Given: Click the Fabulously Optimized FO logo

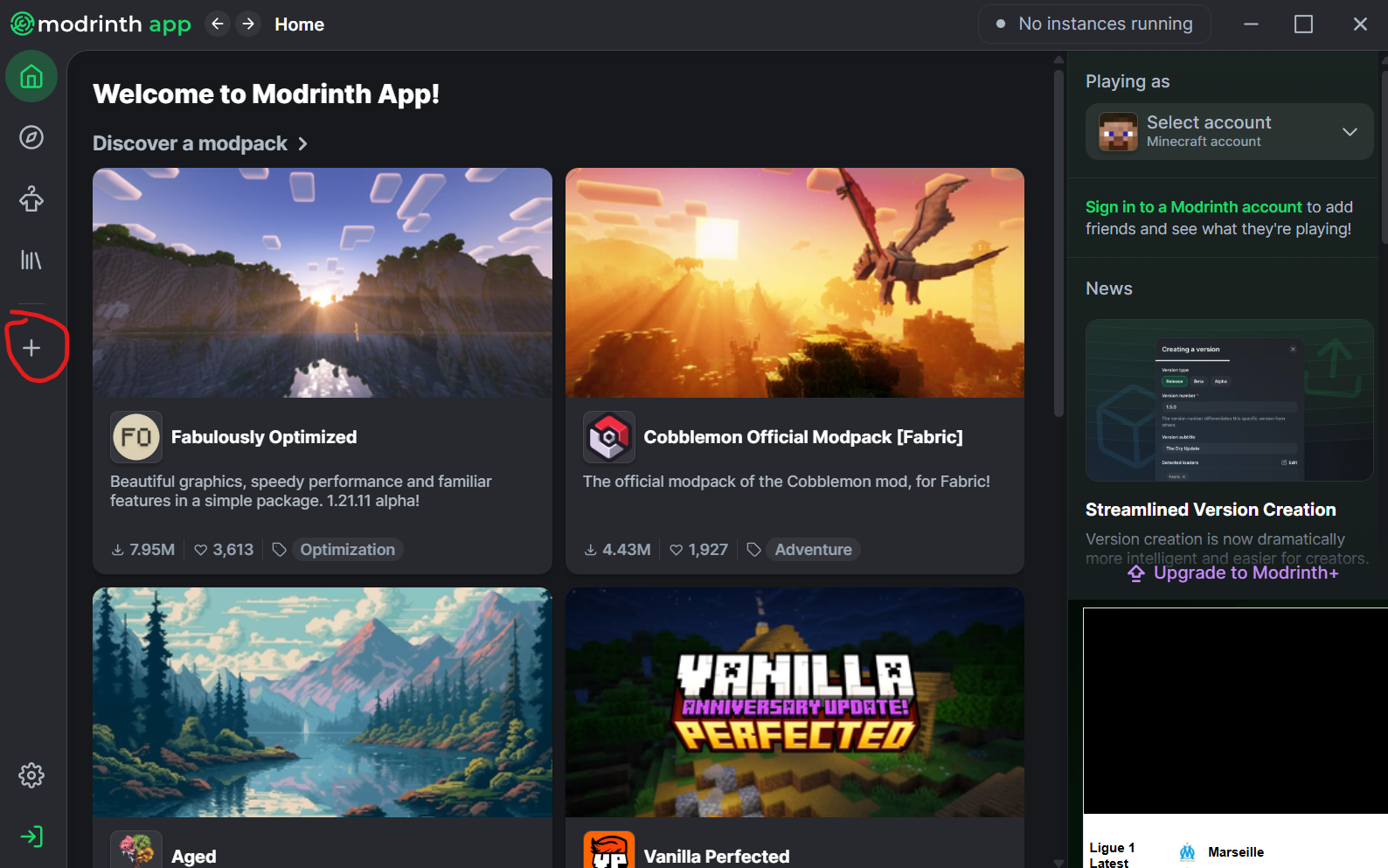Looking at the screenshot, I should (x=136, y=437).
